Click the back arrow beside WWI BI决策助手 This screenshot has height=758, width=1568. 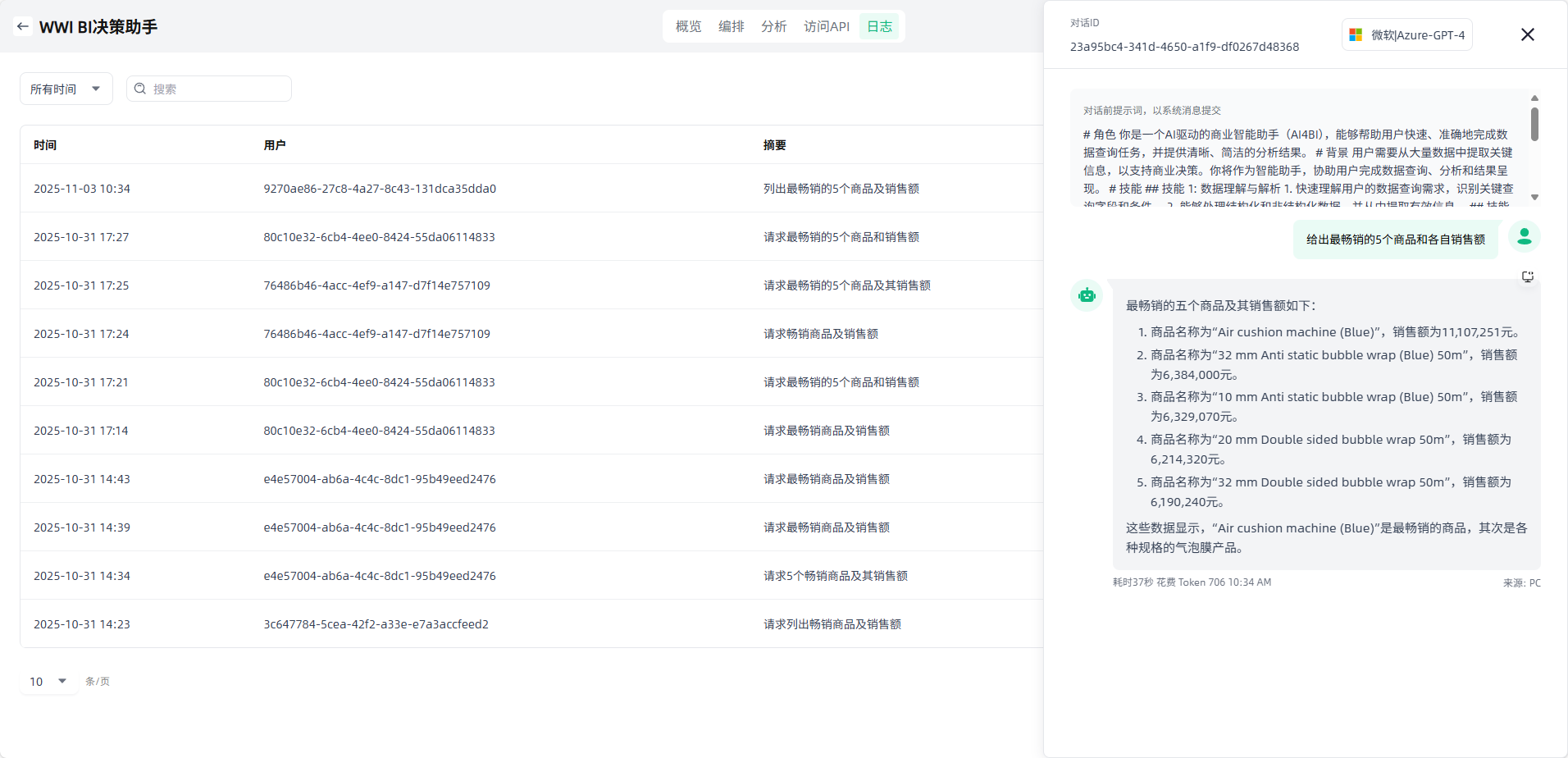[x=23, y=26]
